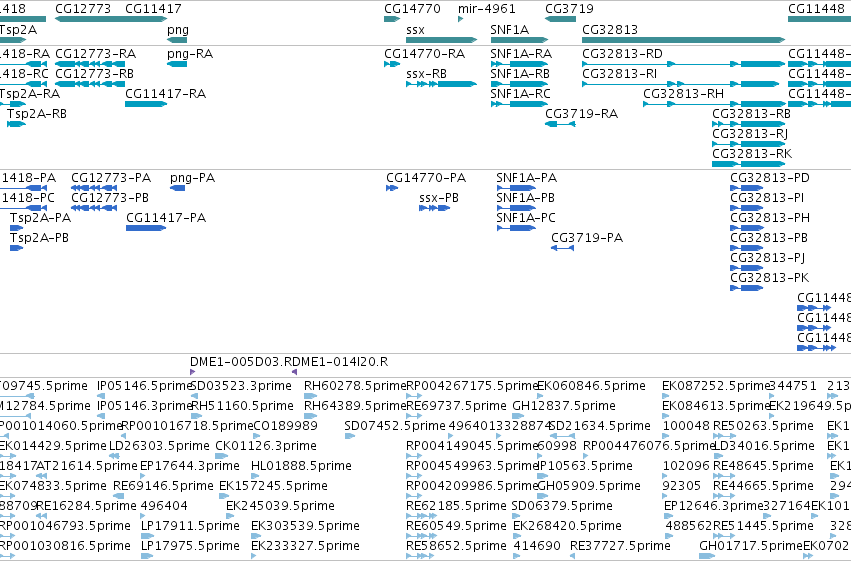The image size is (851, 561).
Task: Open the CG3719-RA transcript
Action: [x=582, y=114]
